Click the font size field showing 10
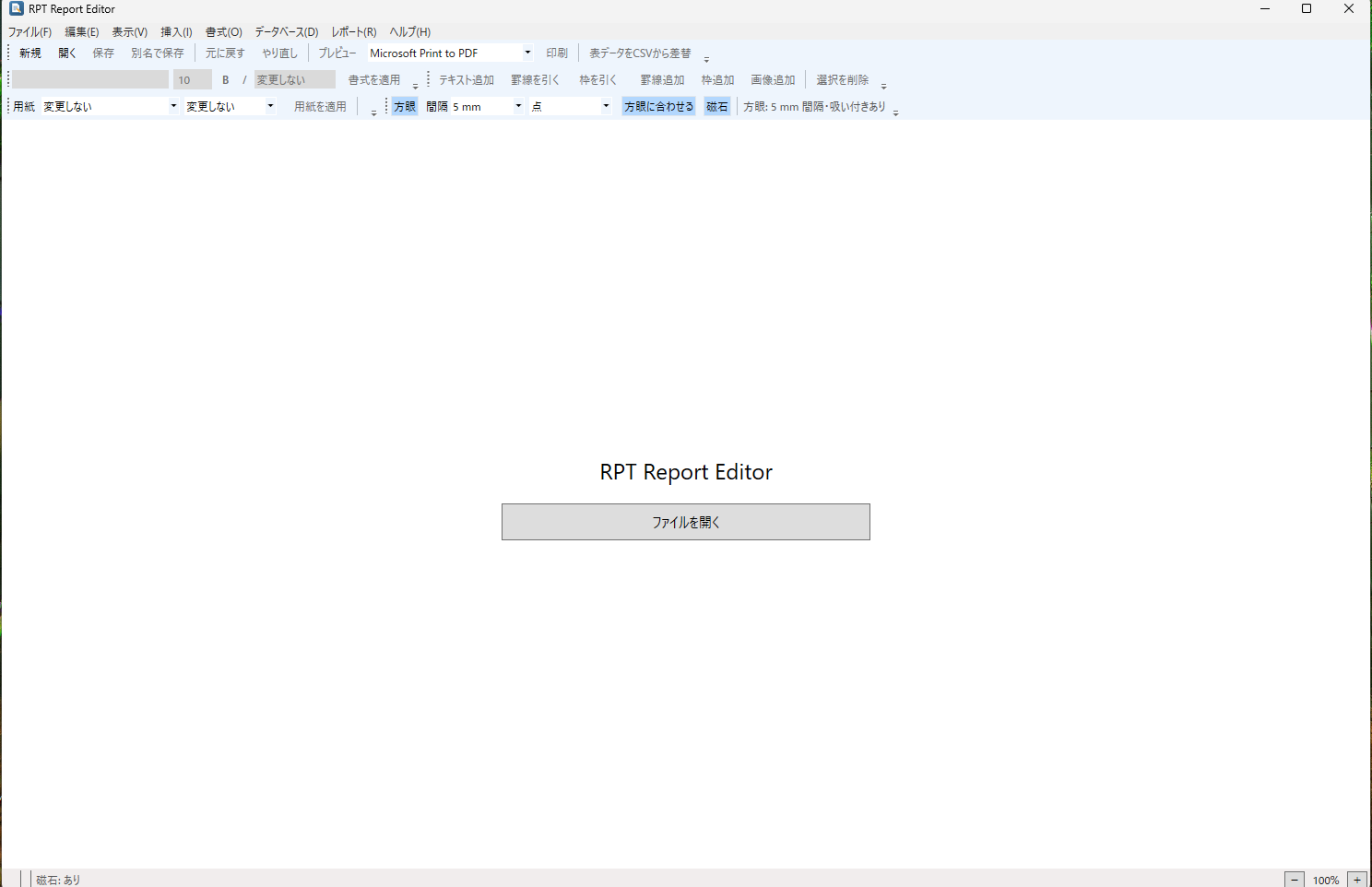 pos(193,80)
